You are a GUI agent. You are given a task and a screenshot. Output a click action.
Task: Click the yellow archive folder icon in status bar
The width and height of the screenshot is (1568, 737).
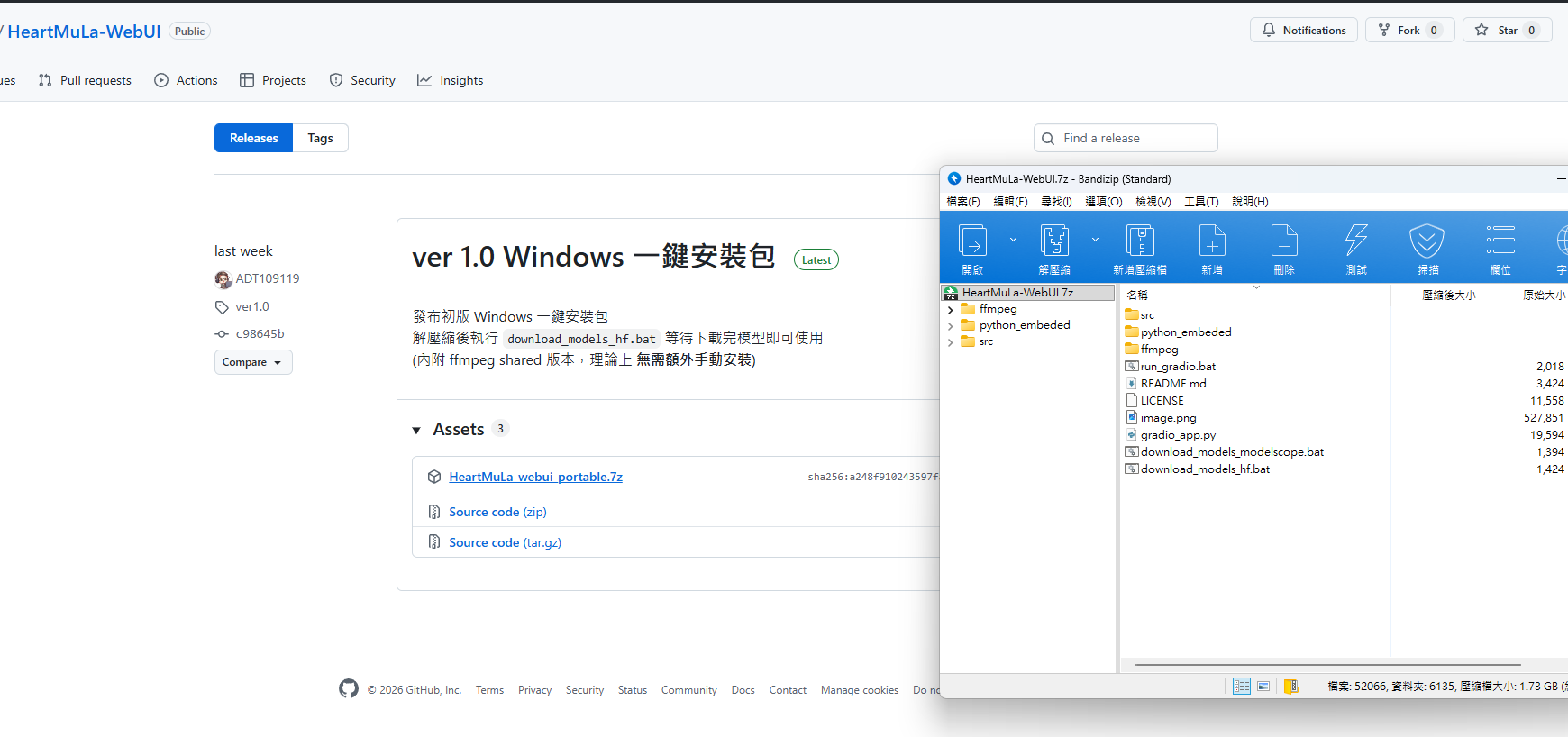1290,687
